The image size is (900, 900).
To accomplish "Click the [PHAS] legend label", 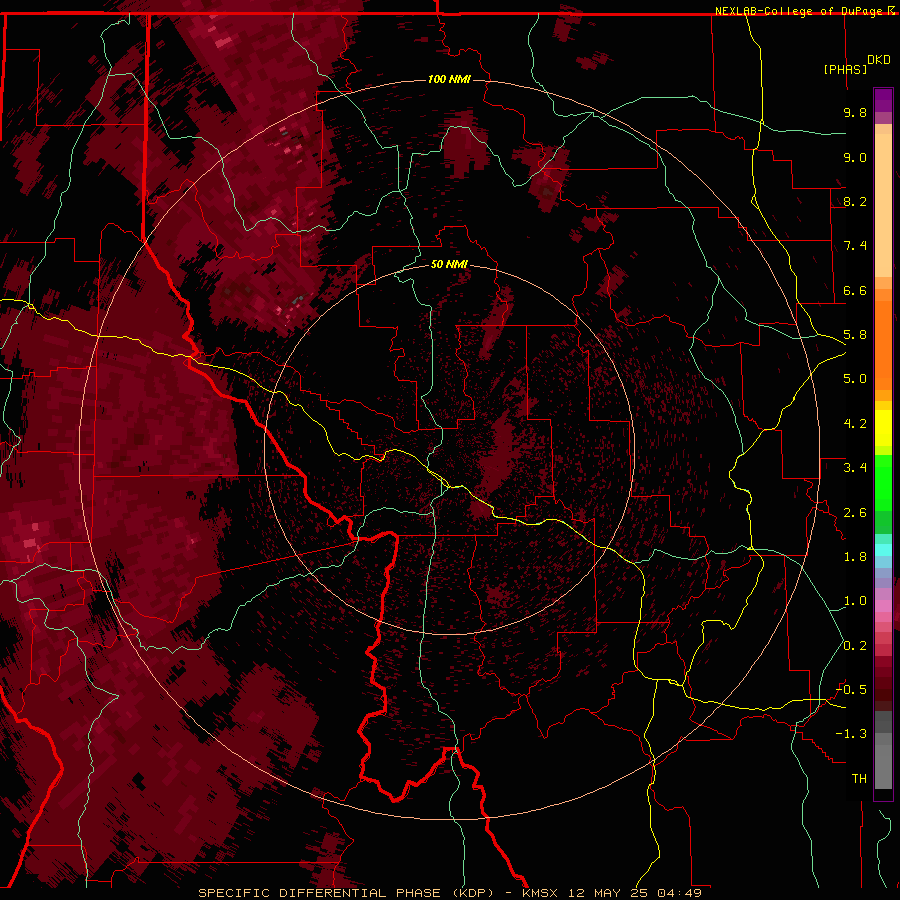I will coord(845,69).
